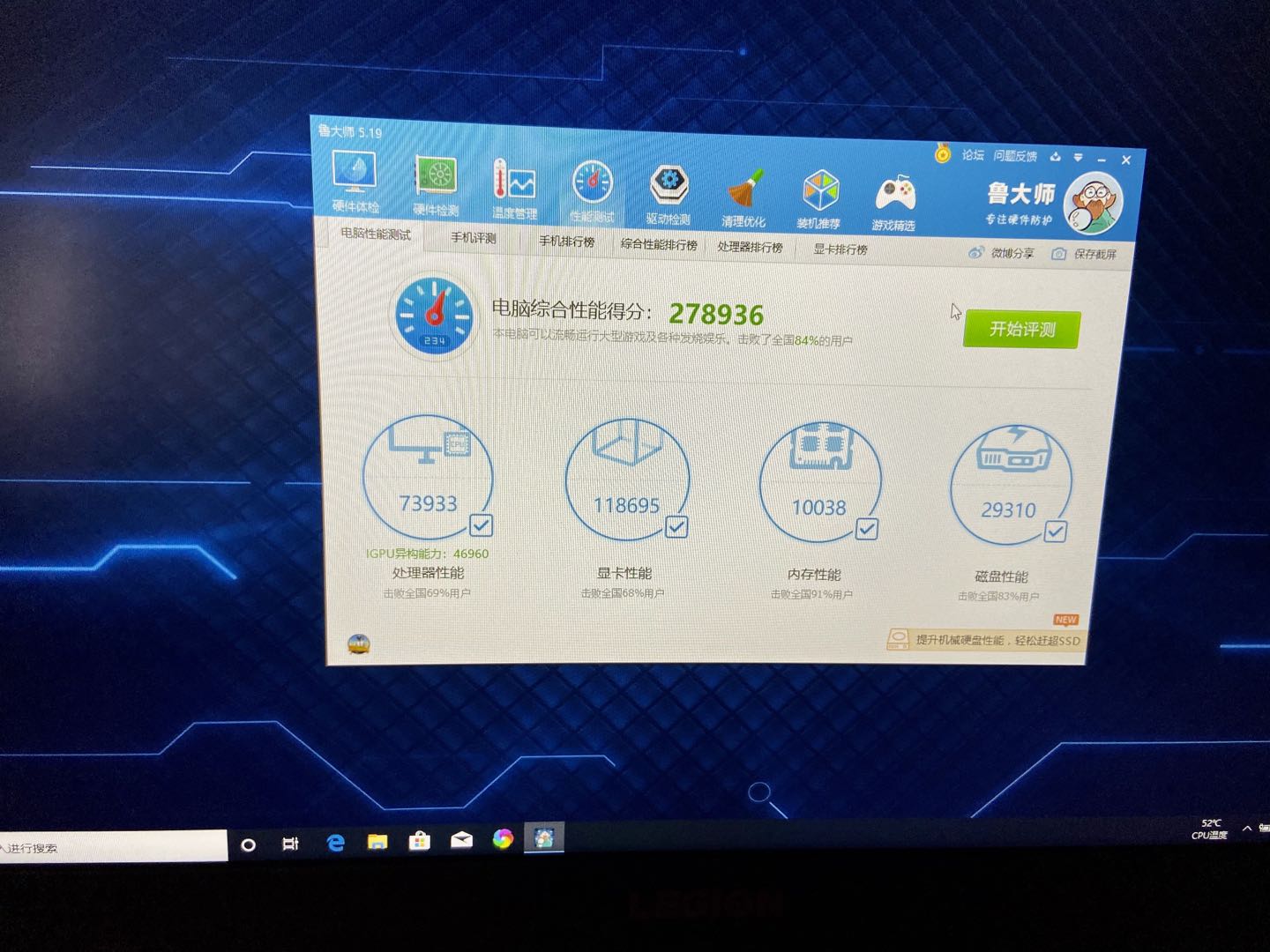Minimize the 鲁大师 window
This screenshot has width=1270, height=952.
(x=1102, y=159)
